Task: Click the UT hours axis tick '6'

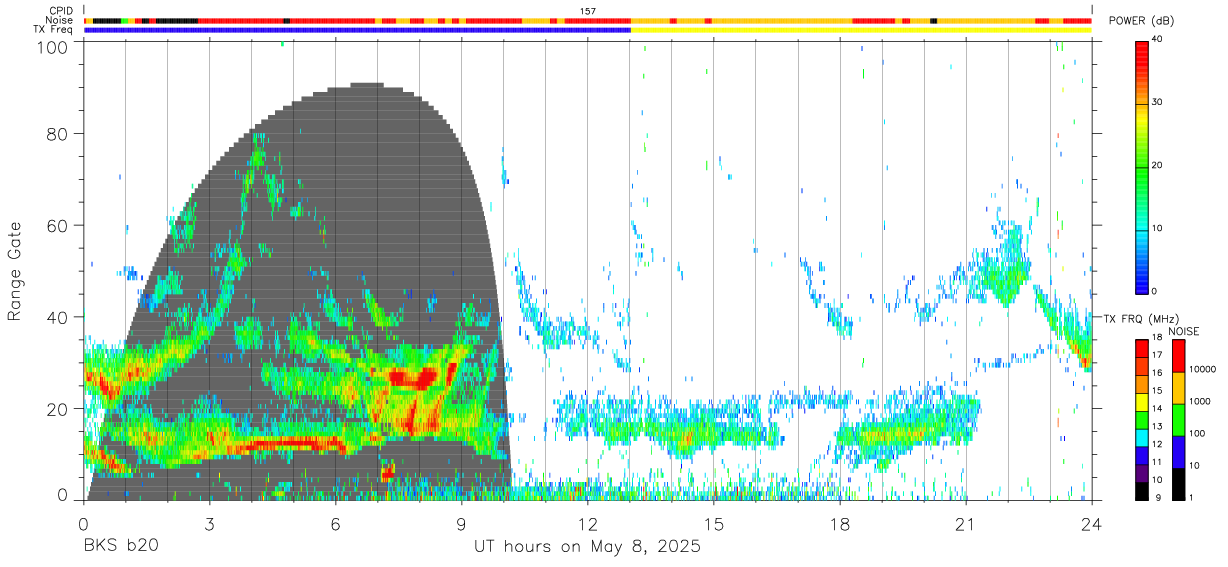Action: click(x=335, y=523)
